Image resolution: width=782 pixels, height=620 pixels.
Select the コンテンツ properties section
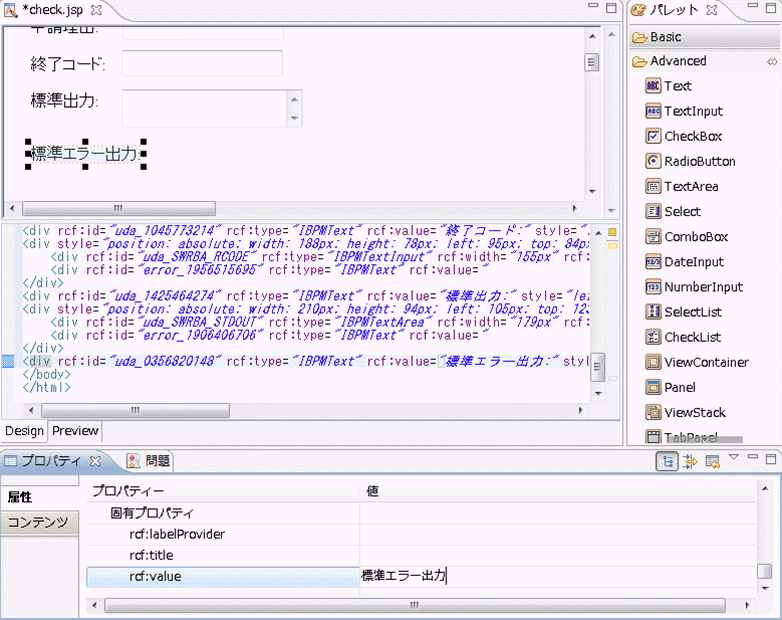click(38, 522)
